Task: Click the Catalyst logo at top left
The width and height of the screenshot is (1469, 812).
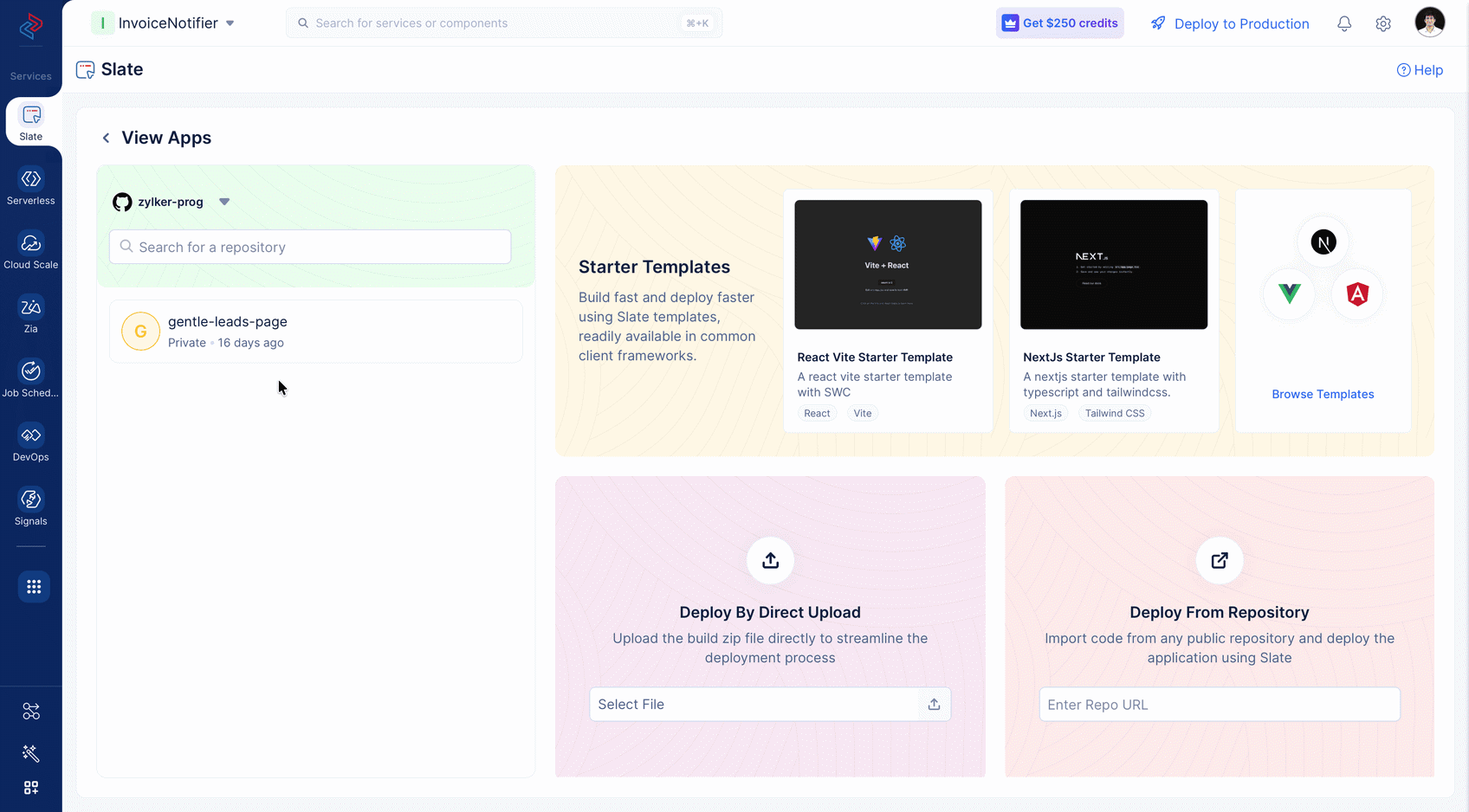Action: click(31, 27)
